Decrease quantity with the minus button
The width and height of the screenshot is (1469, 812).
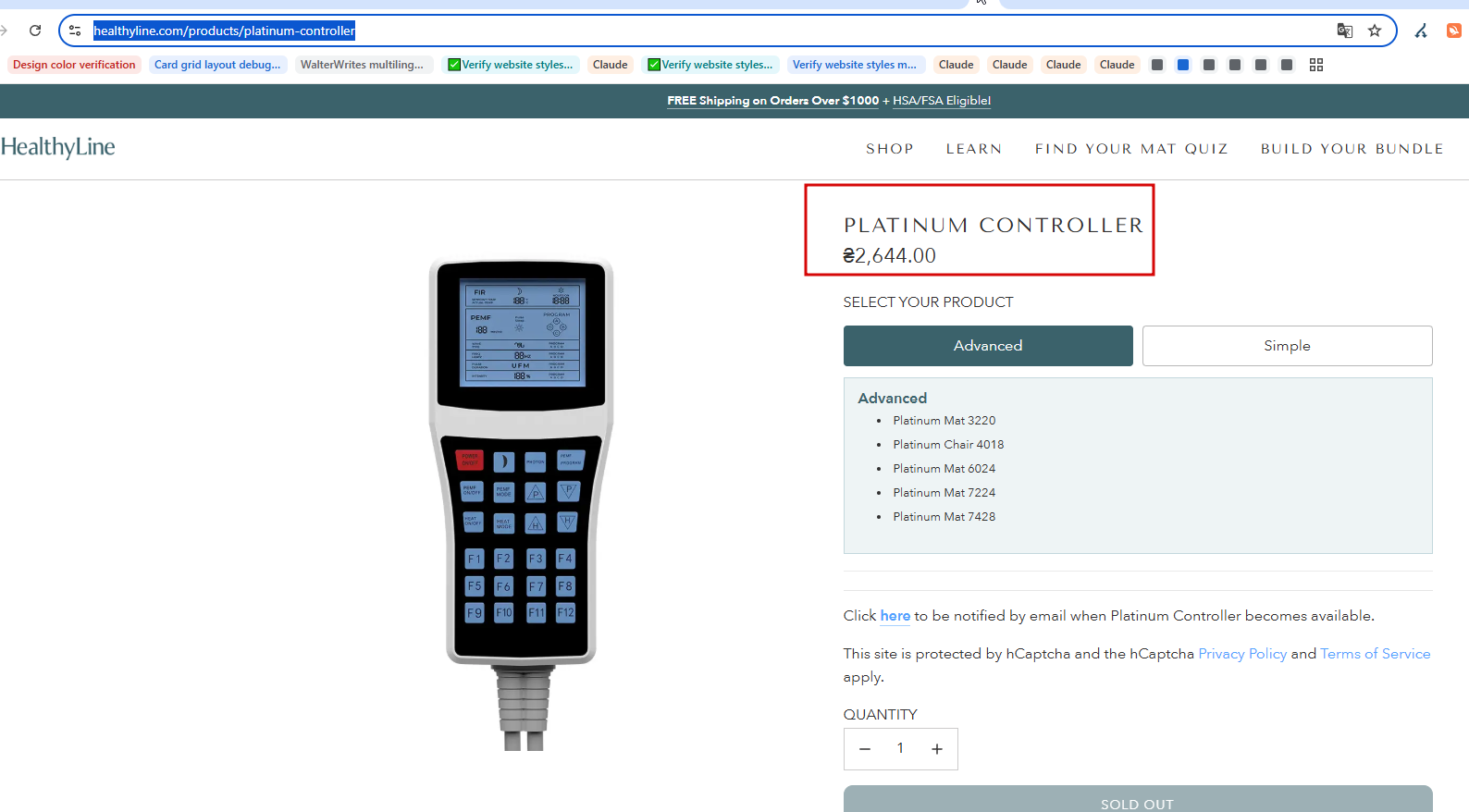(x=865, y=749)
